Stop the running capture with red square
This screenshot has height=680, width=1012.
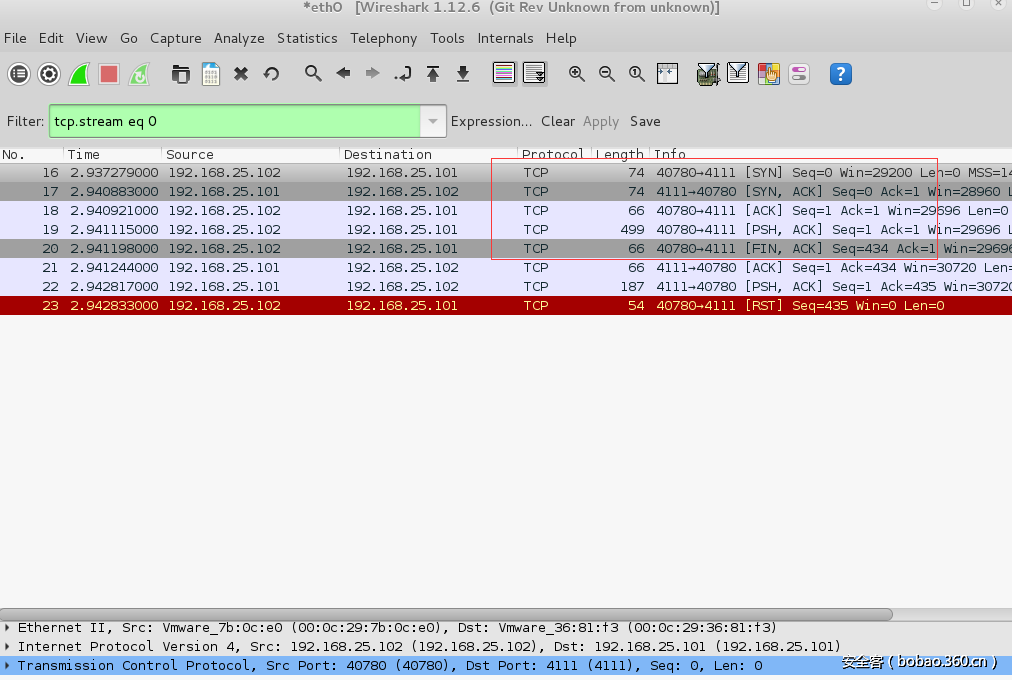[109, 74]
